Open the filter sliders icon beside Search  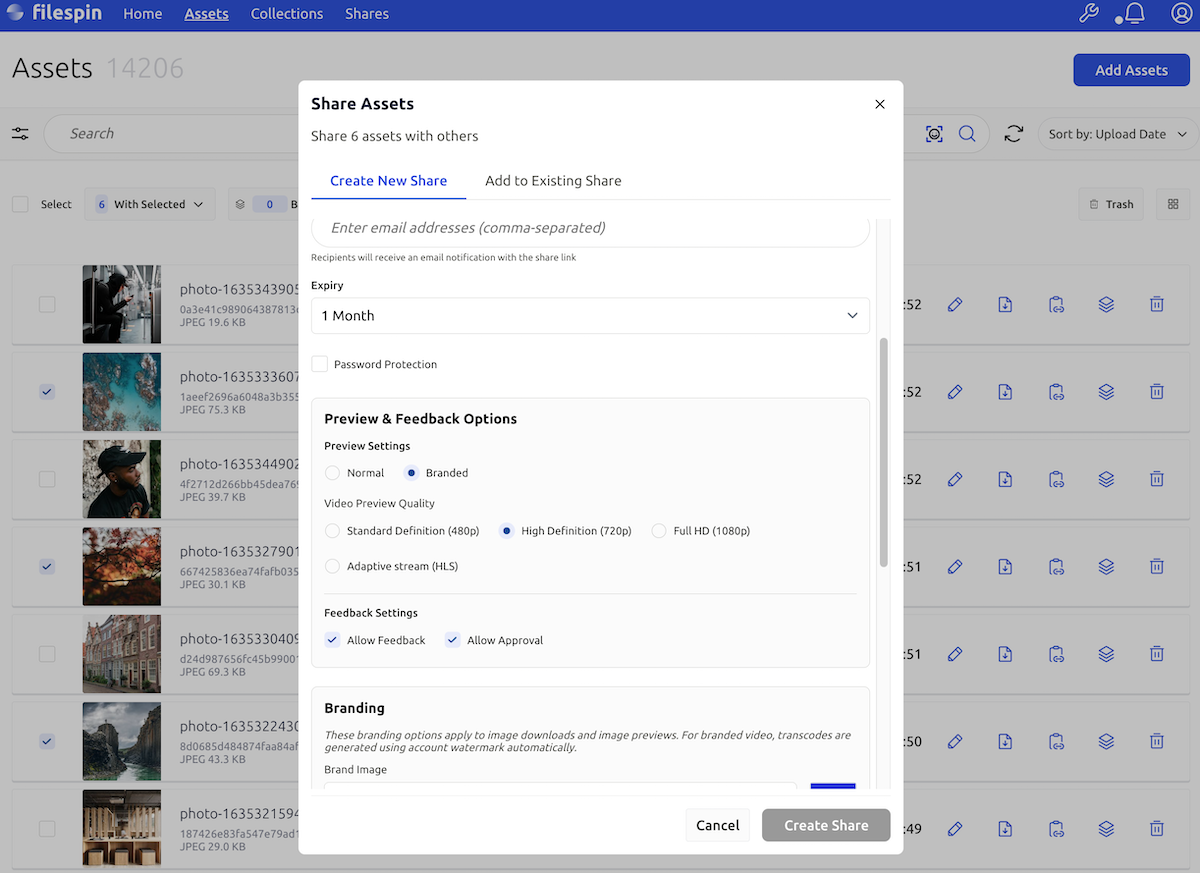point(20,134)
